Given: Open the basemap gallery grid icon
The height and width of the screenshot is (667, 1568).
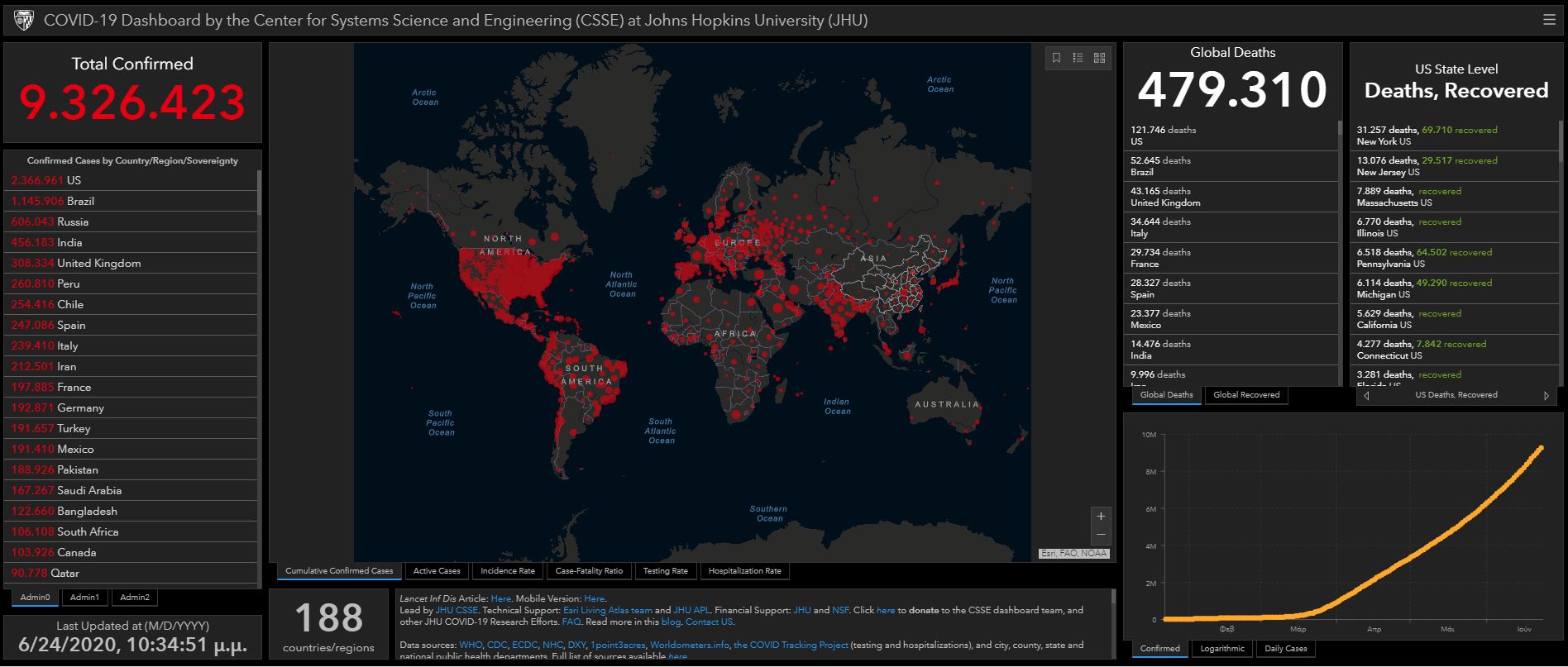Looking at the screenshot, I should click(1099, 58).
